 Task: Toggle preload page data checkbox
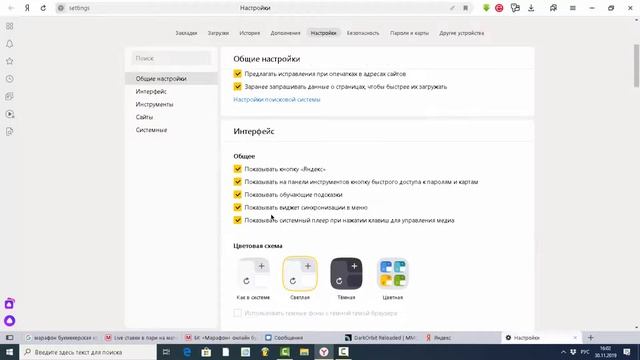tap(238, 87)
